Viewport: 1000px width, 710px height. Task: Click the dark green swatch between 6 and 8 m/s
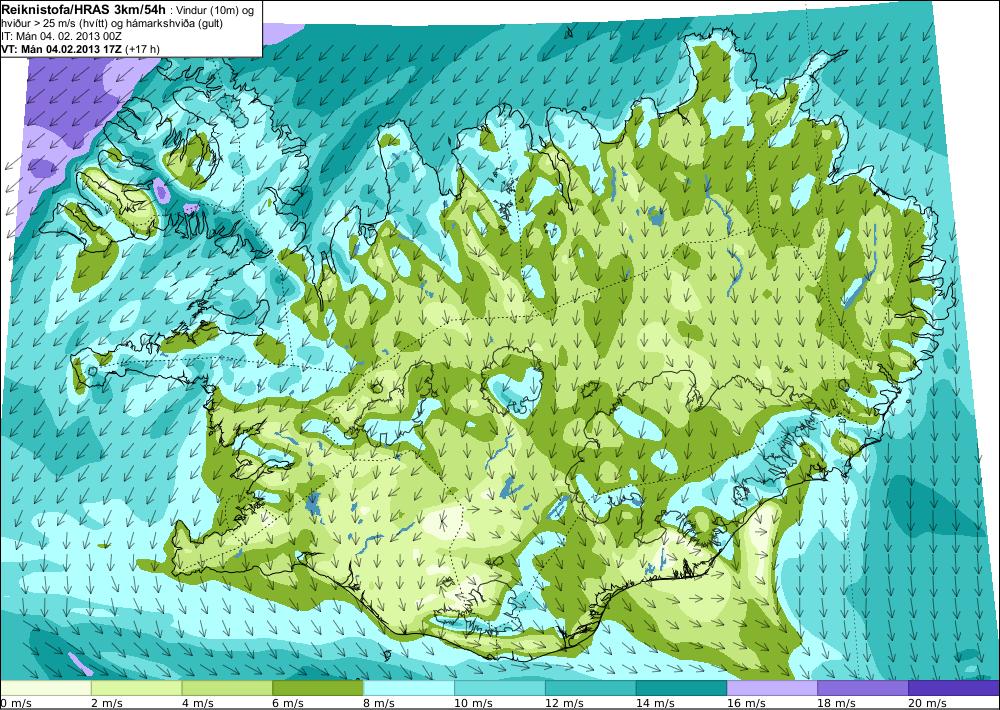318,688
